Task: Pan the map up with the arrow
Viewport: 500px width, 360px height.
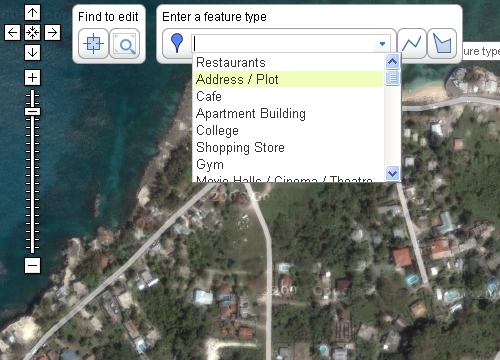Action: point(32,13)
